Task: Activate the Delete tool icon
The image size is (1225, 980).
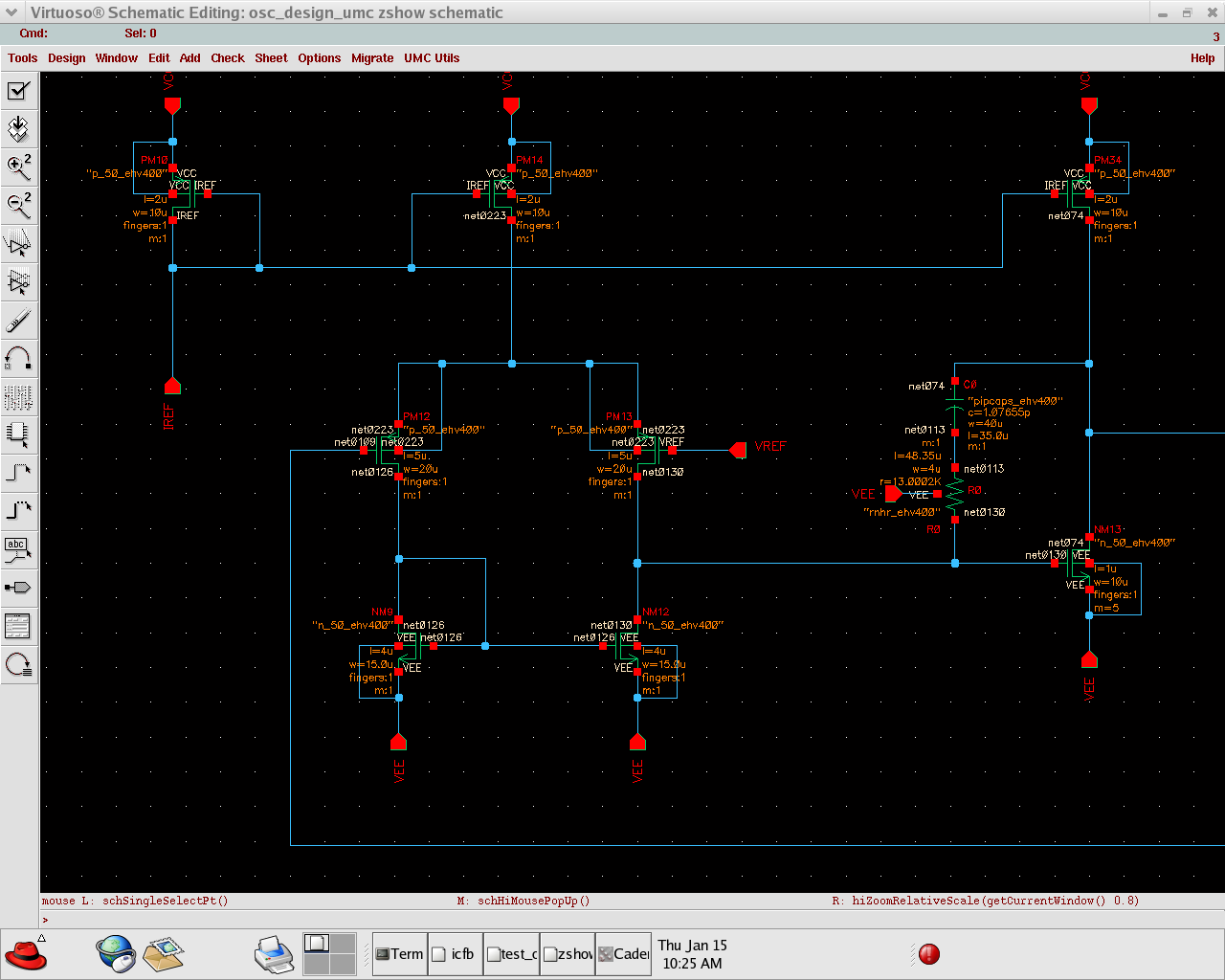Action: coord(19,320)
